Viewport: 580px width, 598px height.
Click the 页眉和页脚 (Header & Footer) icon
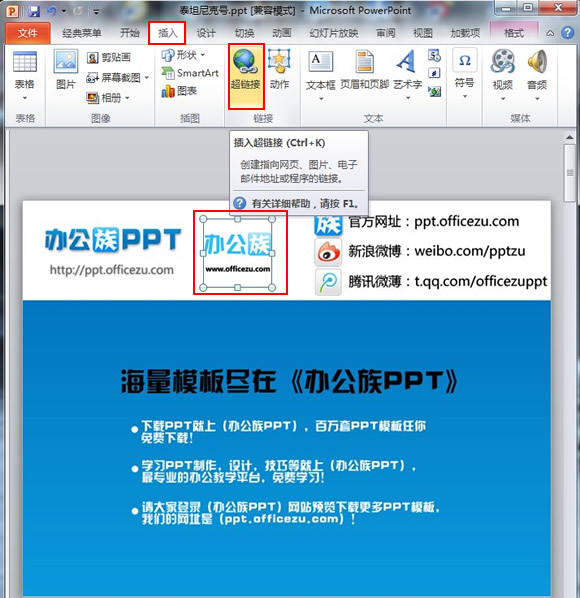tap(365, 61)
